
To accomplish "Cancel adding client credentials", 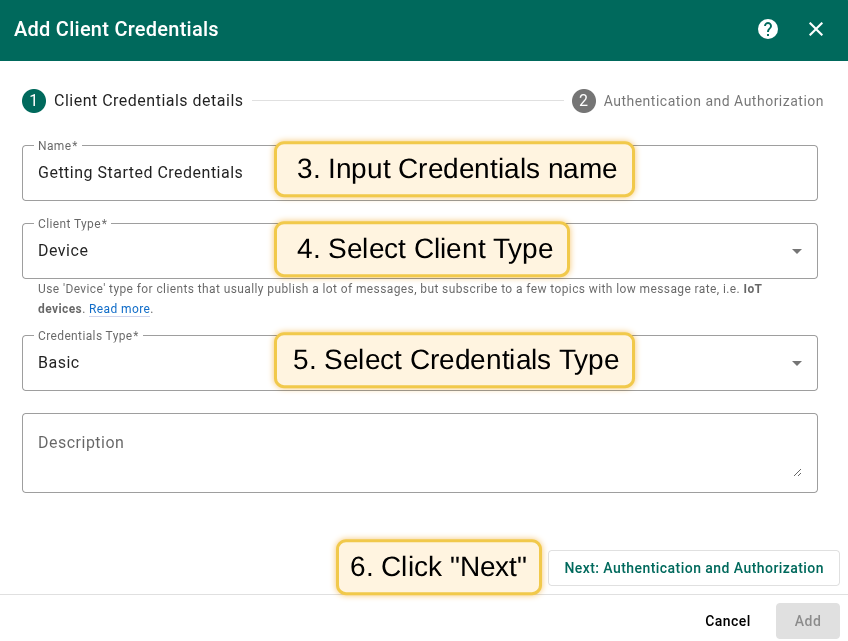I will pyautogui.click(x=727, y=621).
